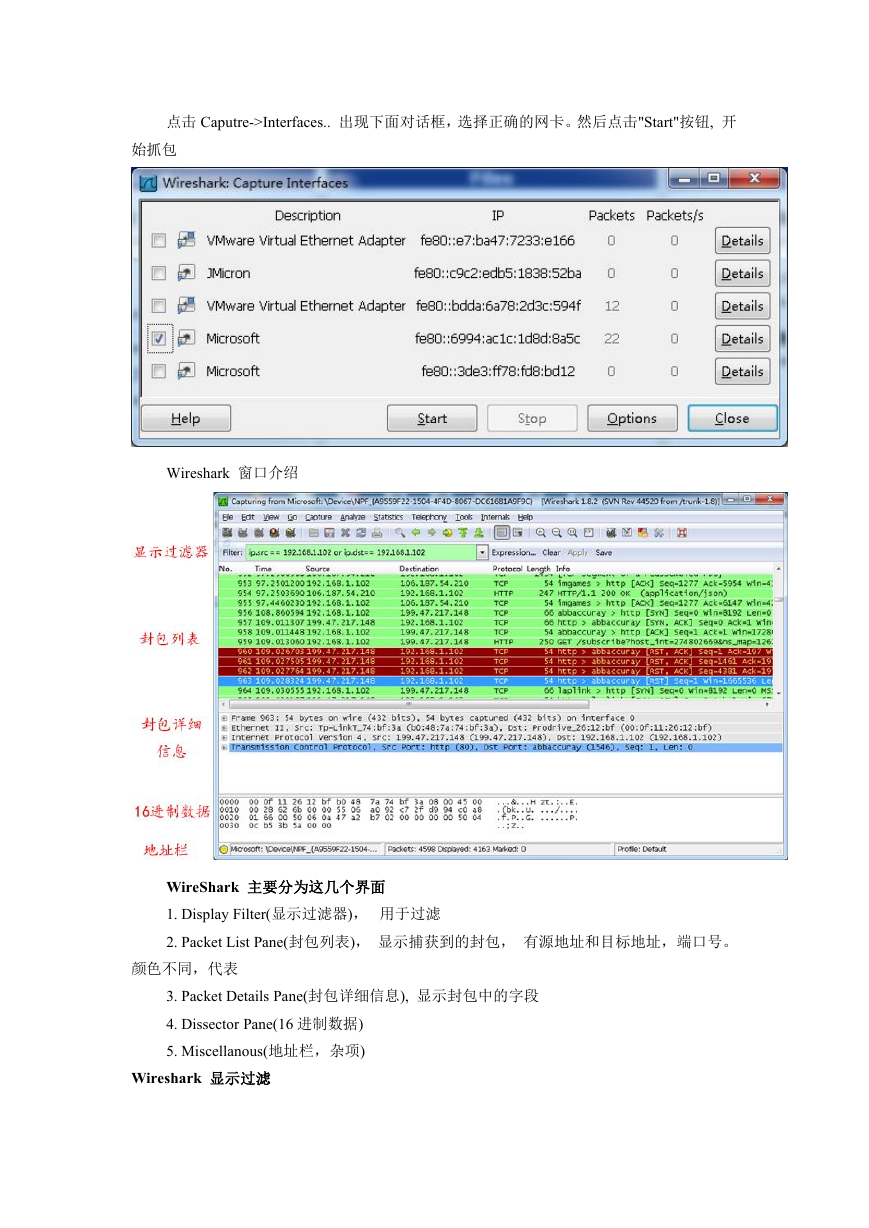The image size is (869, 1228).
Task: Uncheck the Microsoft fe80::6994:ac1c:1d8d:8a5c interface checkbox
Action: point(160,339)
